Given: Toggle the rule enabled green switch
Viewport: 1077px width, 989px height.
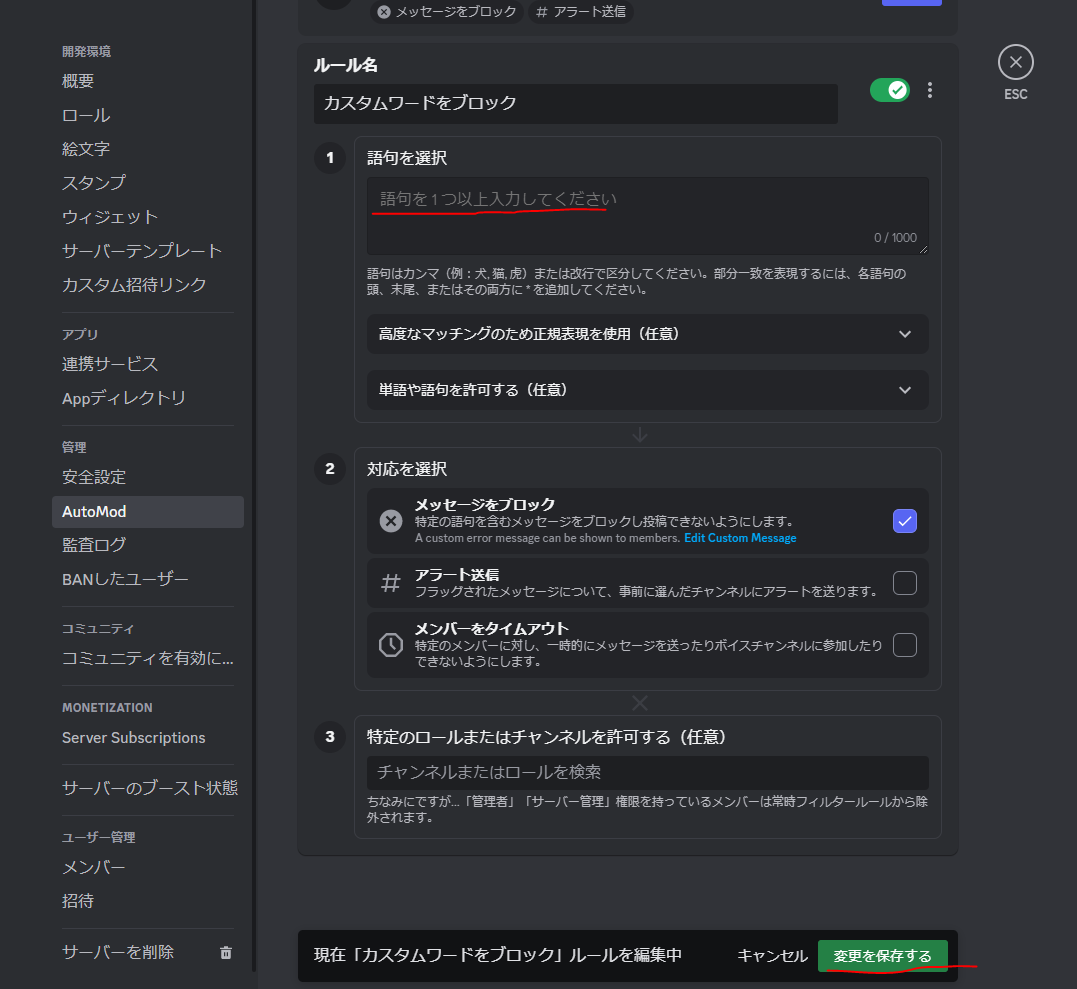Looking at the screenshot, I should point(890,90).
